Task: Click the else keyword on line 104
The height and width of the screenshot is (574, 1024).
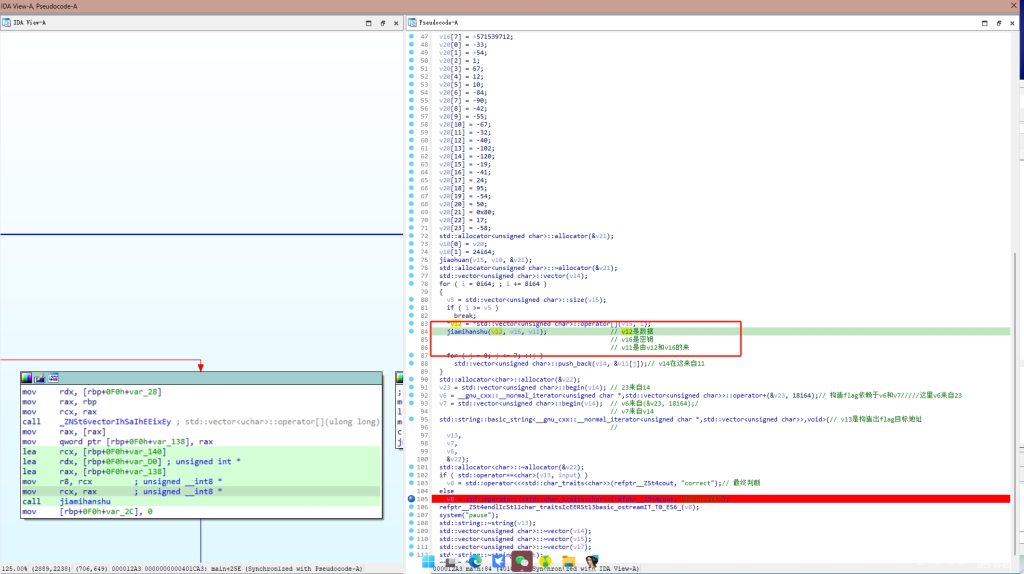Action: pyautogui.click(x=446, y=491)
